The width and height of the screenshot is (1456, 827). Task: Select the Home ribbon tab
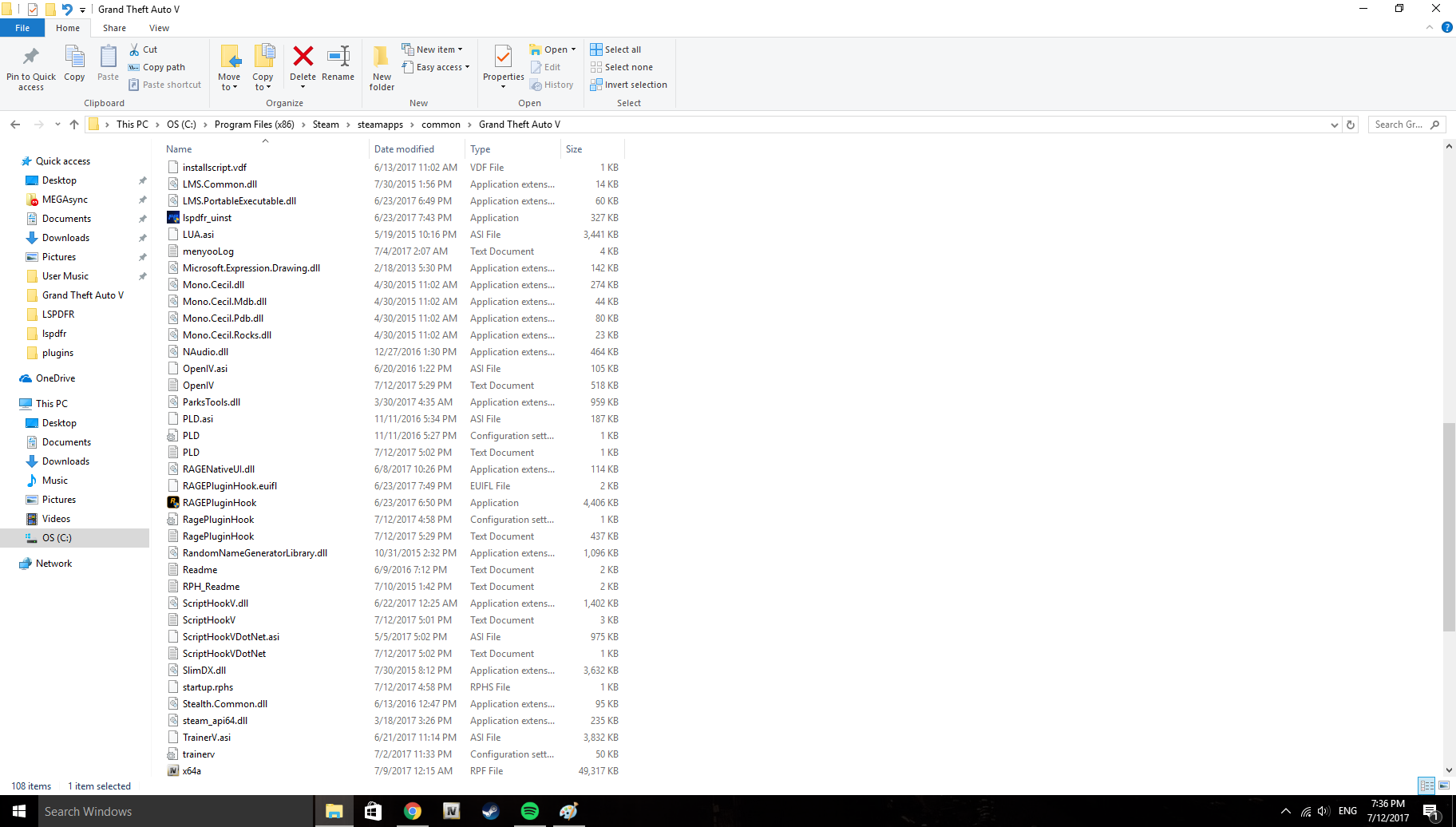[x=68, y=28]
